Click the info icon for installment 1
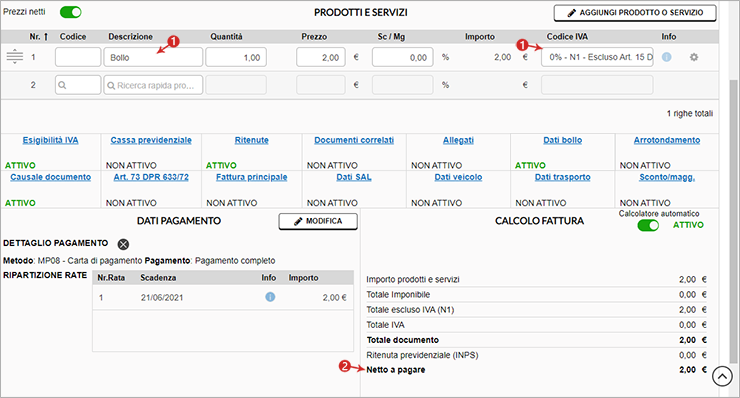Screen dimensions: 740x398 coord(270,297)
